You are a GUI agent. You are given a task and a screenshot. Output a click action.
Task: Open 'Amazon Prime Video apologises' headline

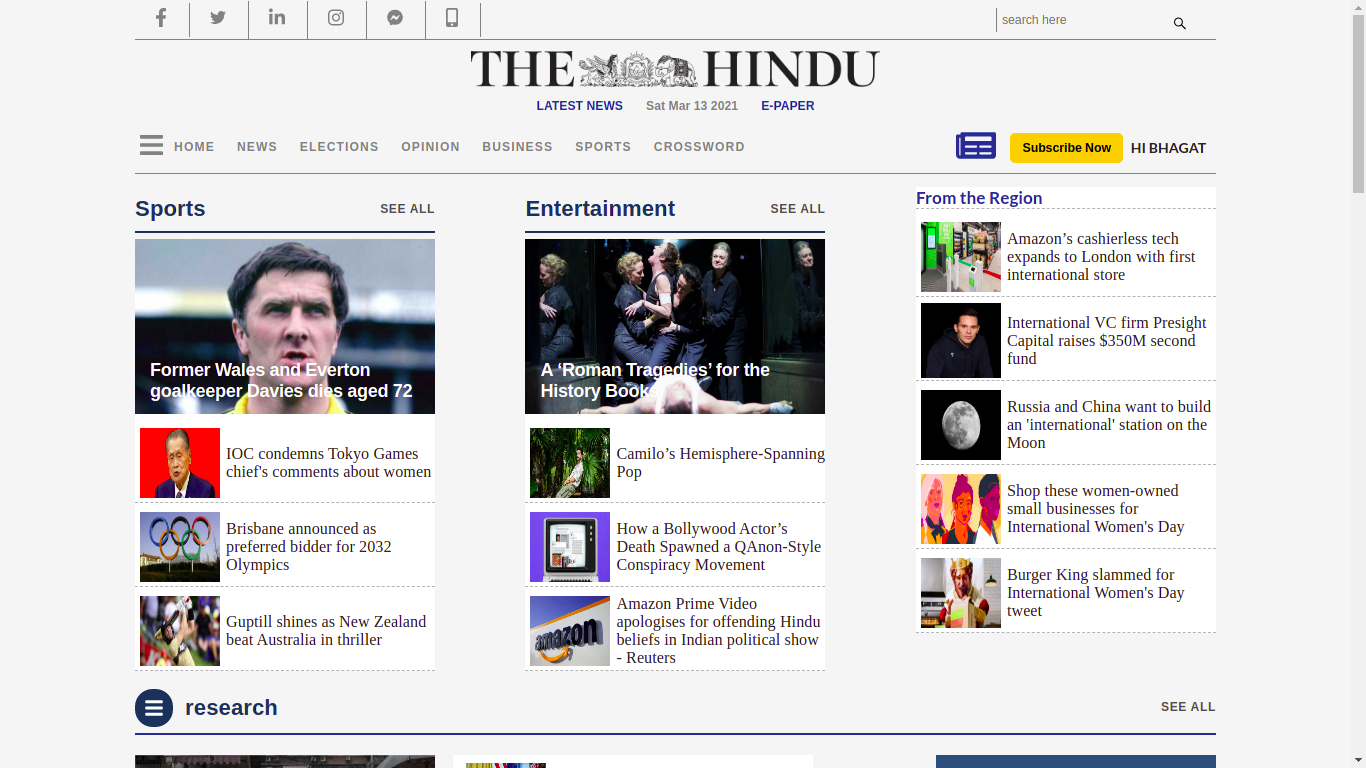718,631
